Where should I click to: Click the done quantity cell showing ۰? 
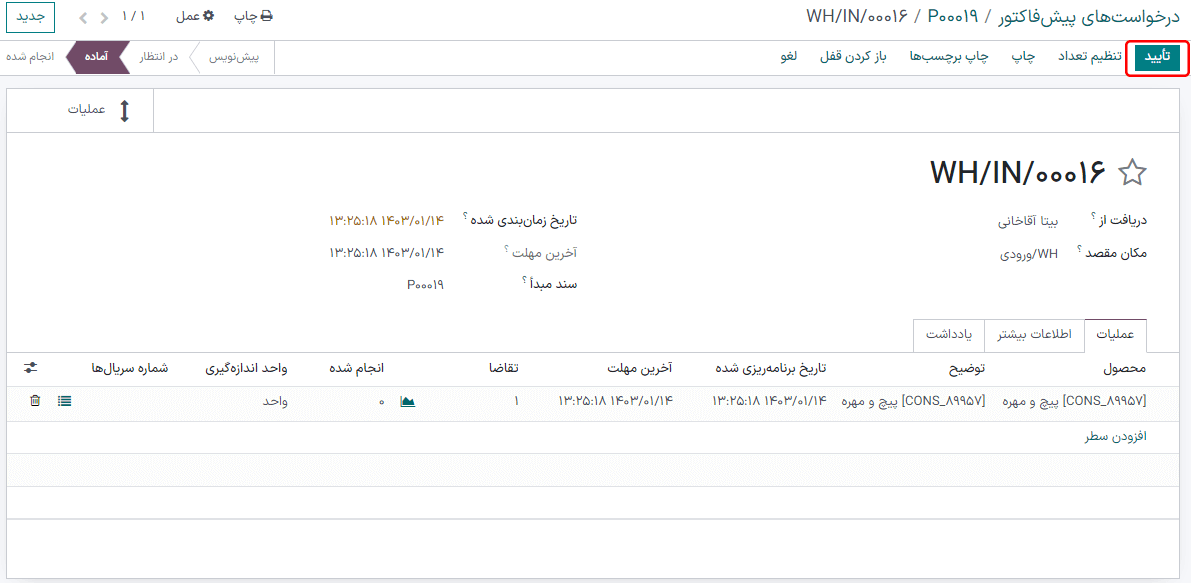(381, 401)
